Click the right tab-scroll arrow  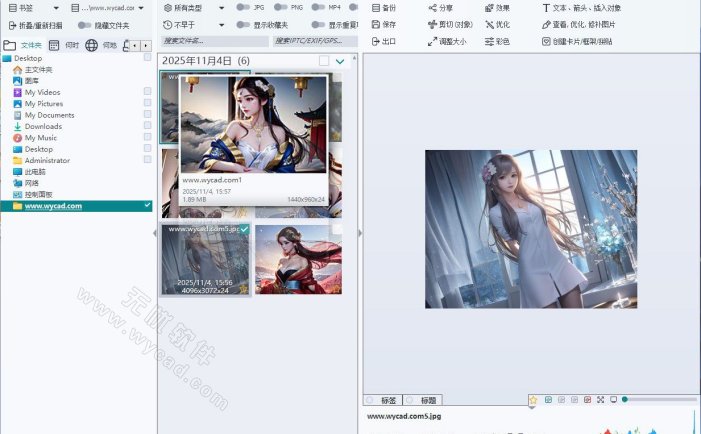(146, 45)
